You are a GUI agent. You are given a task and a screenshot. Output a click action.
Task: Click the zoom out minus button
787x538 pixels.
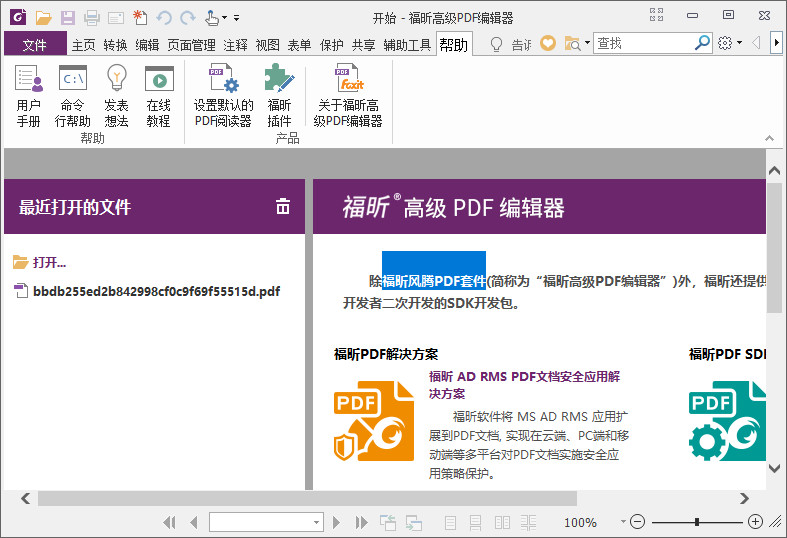637,522
